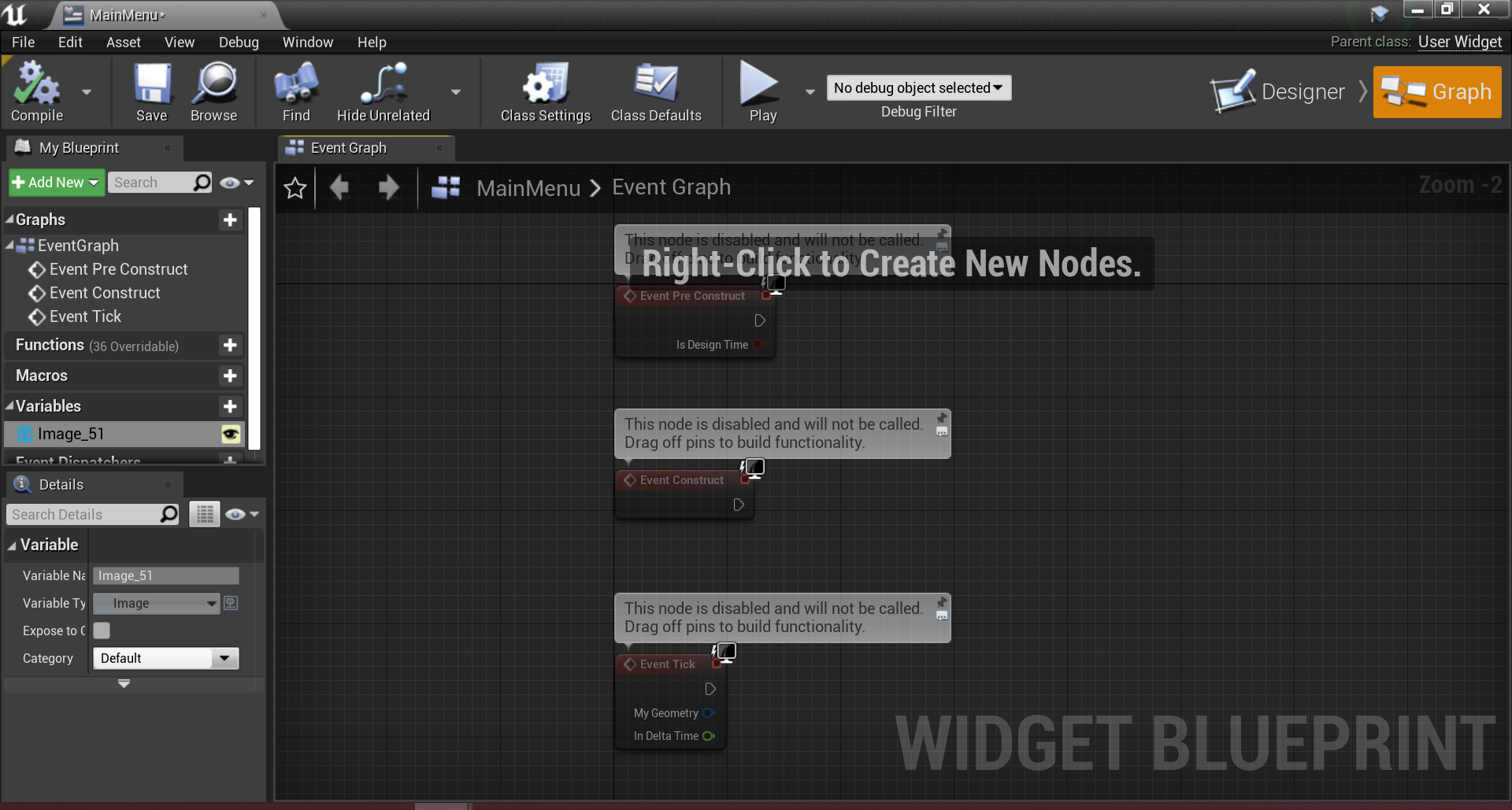Browse to asset in Content Browser

tap(213, 93)
